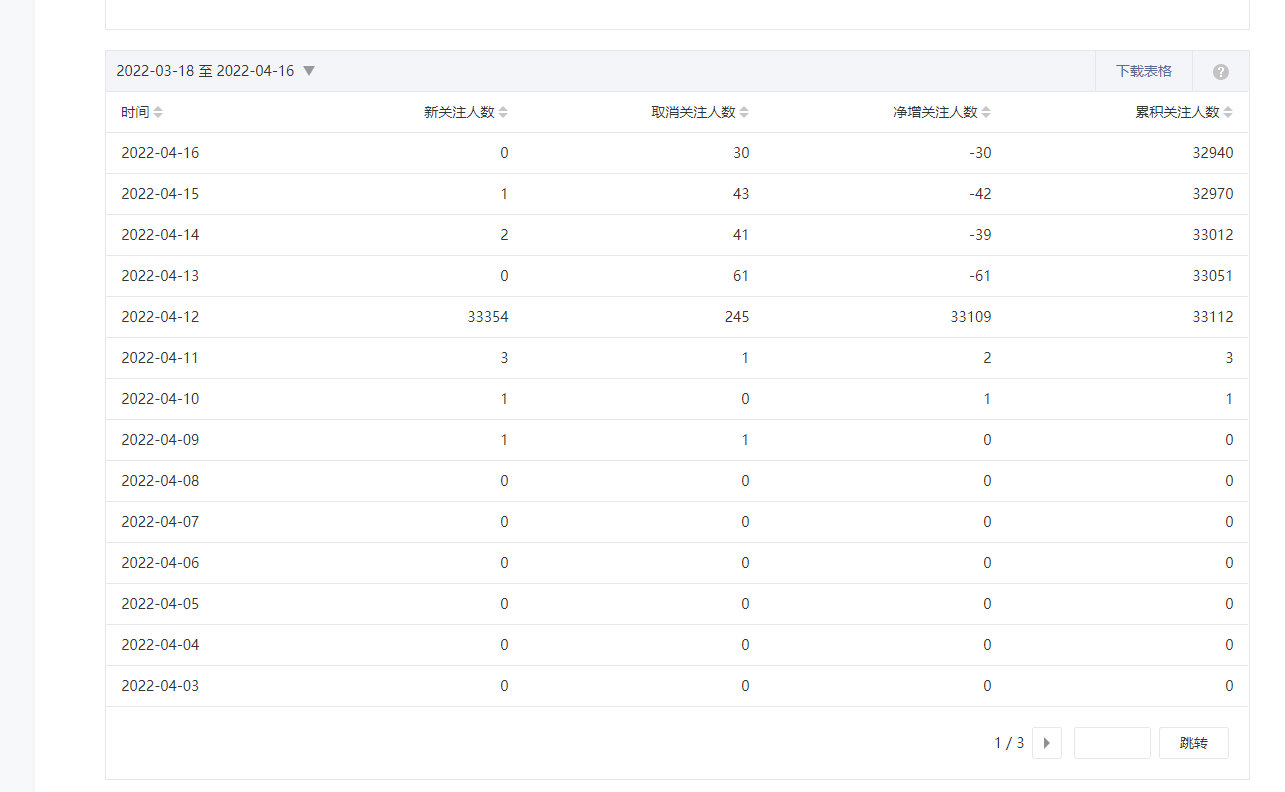This screenshot has height=792, width=1285.
Task: Click the 2022-04-09 date cell
Action: [x=160, y=440]
